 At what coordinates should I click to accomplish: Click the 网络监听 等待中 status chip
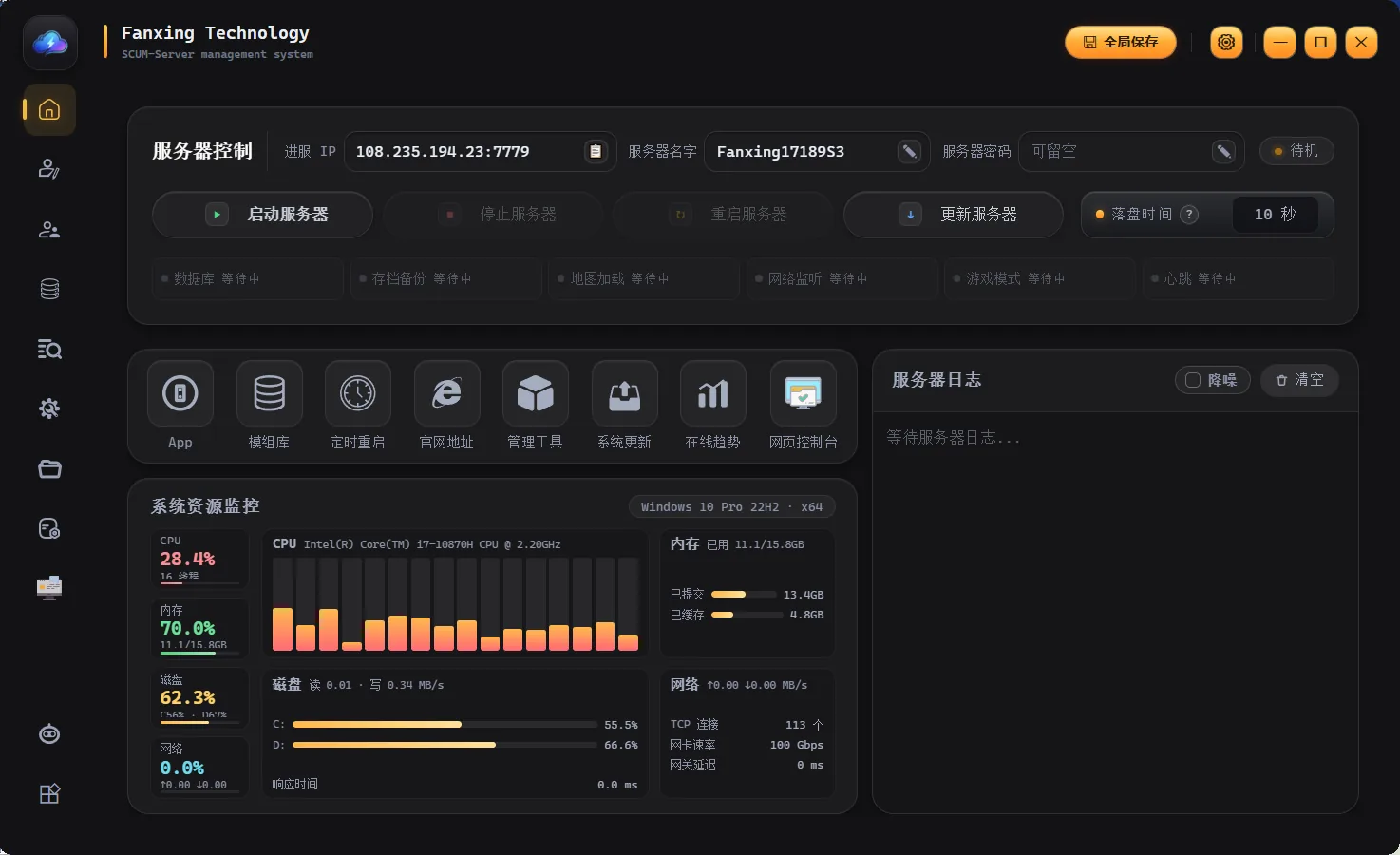pyautogui.click(x=842, y=278)
